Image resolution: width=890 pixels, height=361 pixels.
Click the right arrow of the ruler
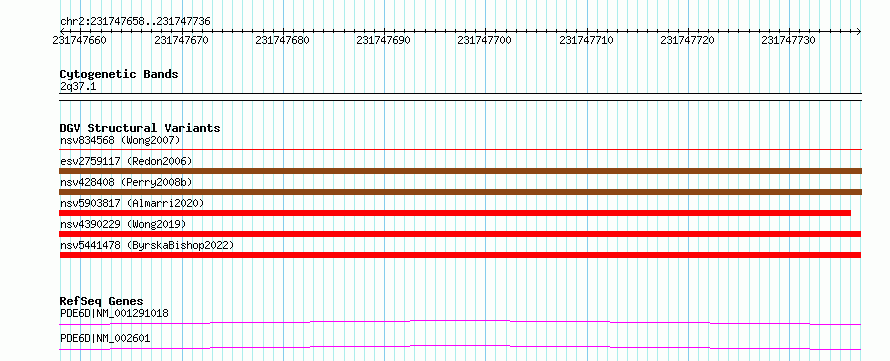859,31
